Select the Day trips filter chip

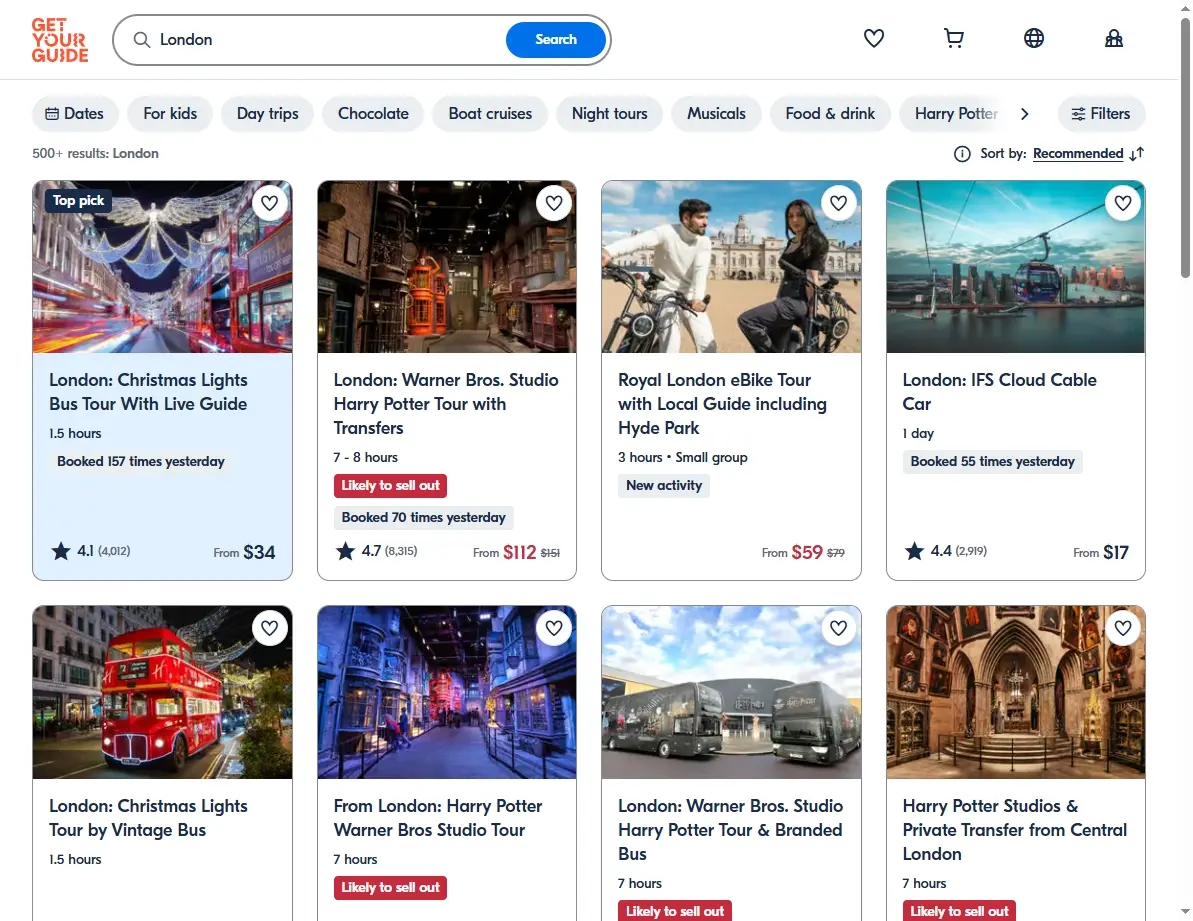(267, 113)
